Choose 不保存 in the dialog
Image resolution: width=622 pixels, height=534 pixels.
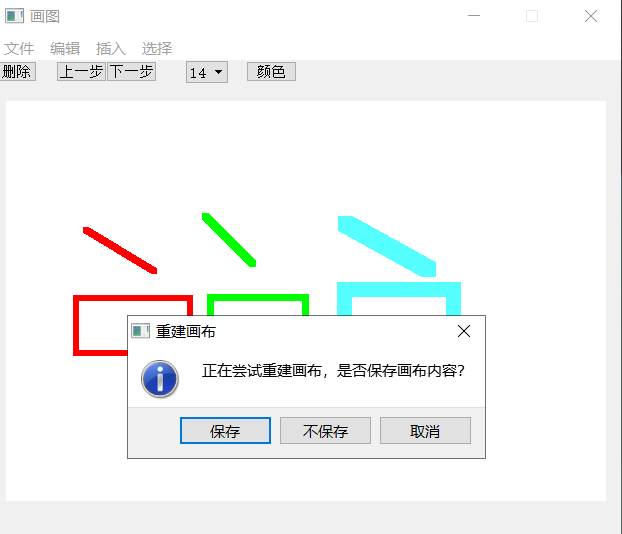[x=325, y=430]
